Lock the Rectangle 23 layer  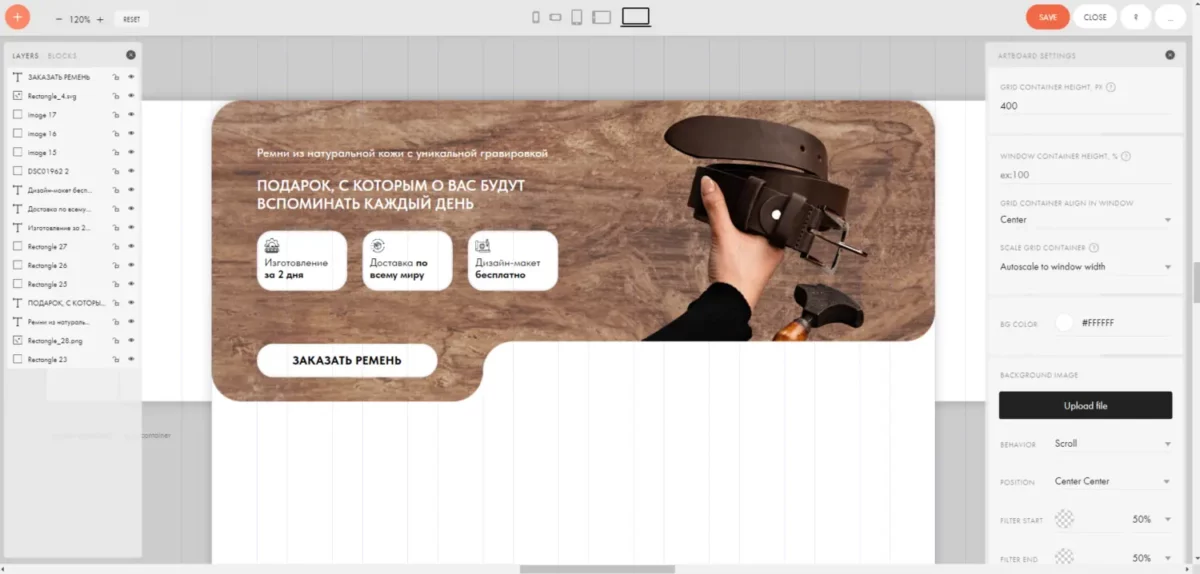pyautogui.click(x=116, y=359)
